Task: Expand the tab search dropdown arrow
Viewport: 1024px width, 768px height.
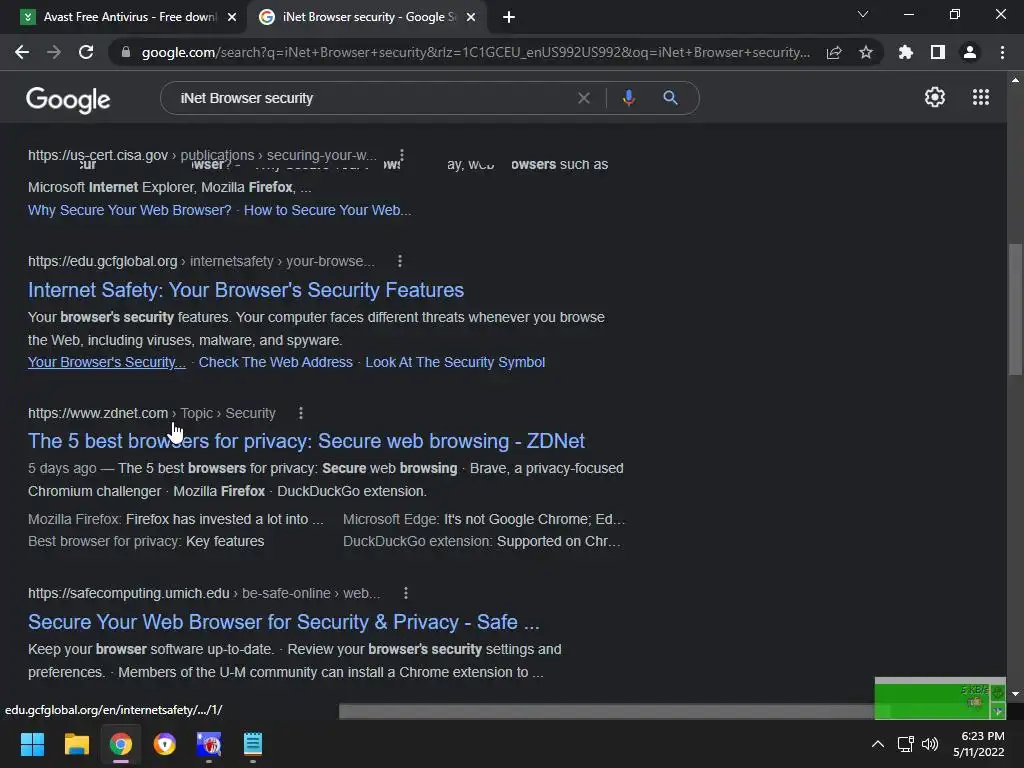Action: (x=863, y=14)
